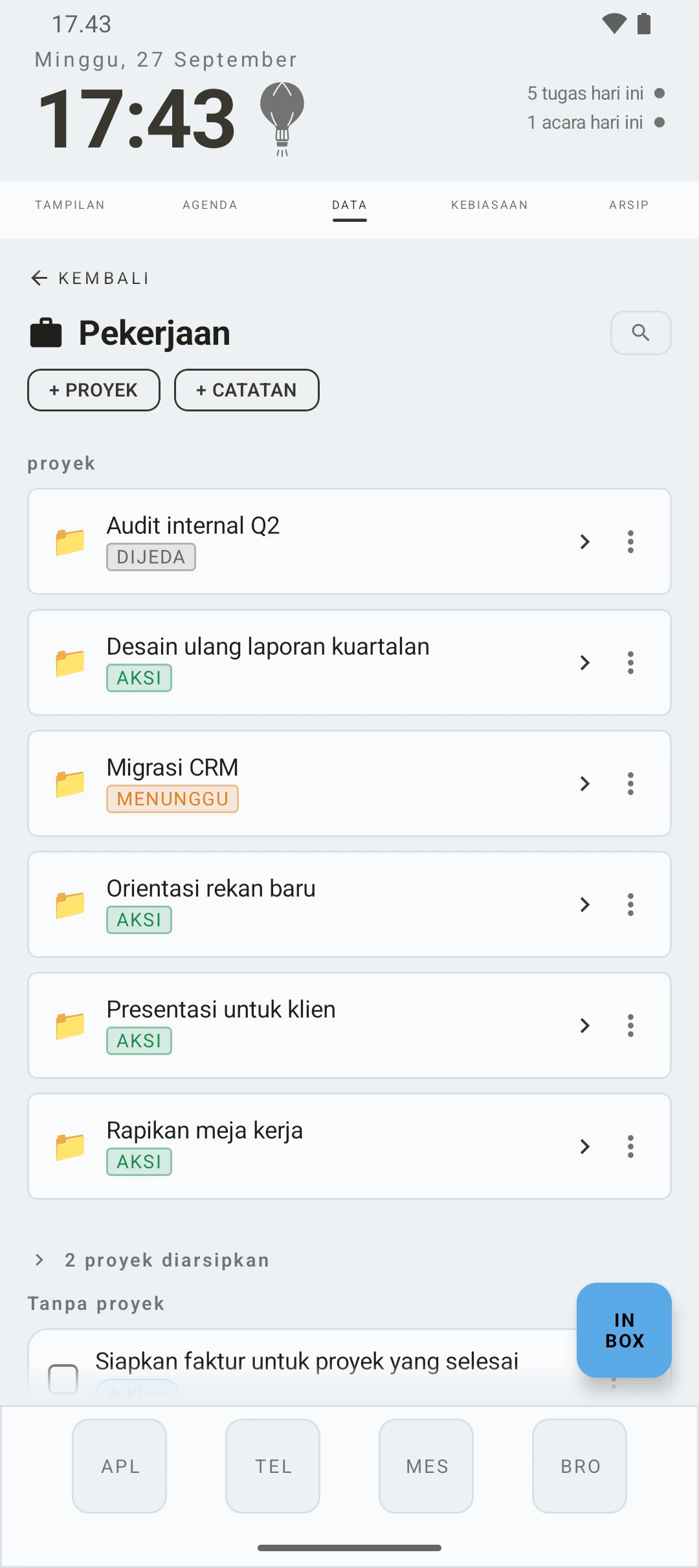
Task: Expand Audit internal Q2 with its chevron
Action: (585, 541)
